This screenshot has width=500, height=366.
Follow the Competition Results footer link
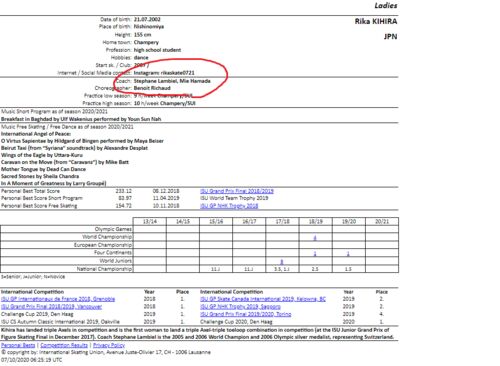[x=64, y=345]
